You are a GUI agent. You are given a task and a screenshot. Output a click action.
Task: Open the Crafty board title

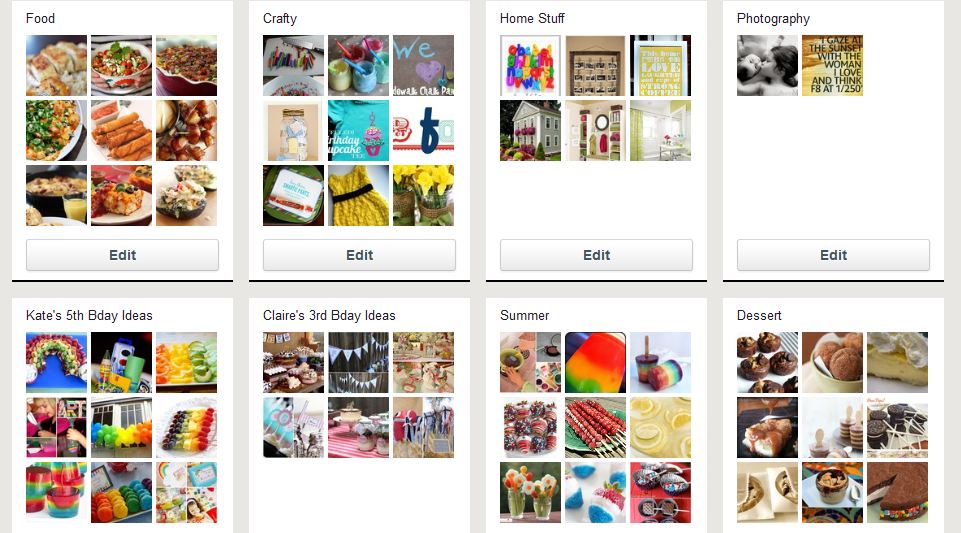tap(279, 18)
